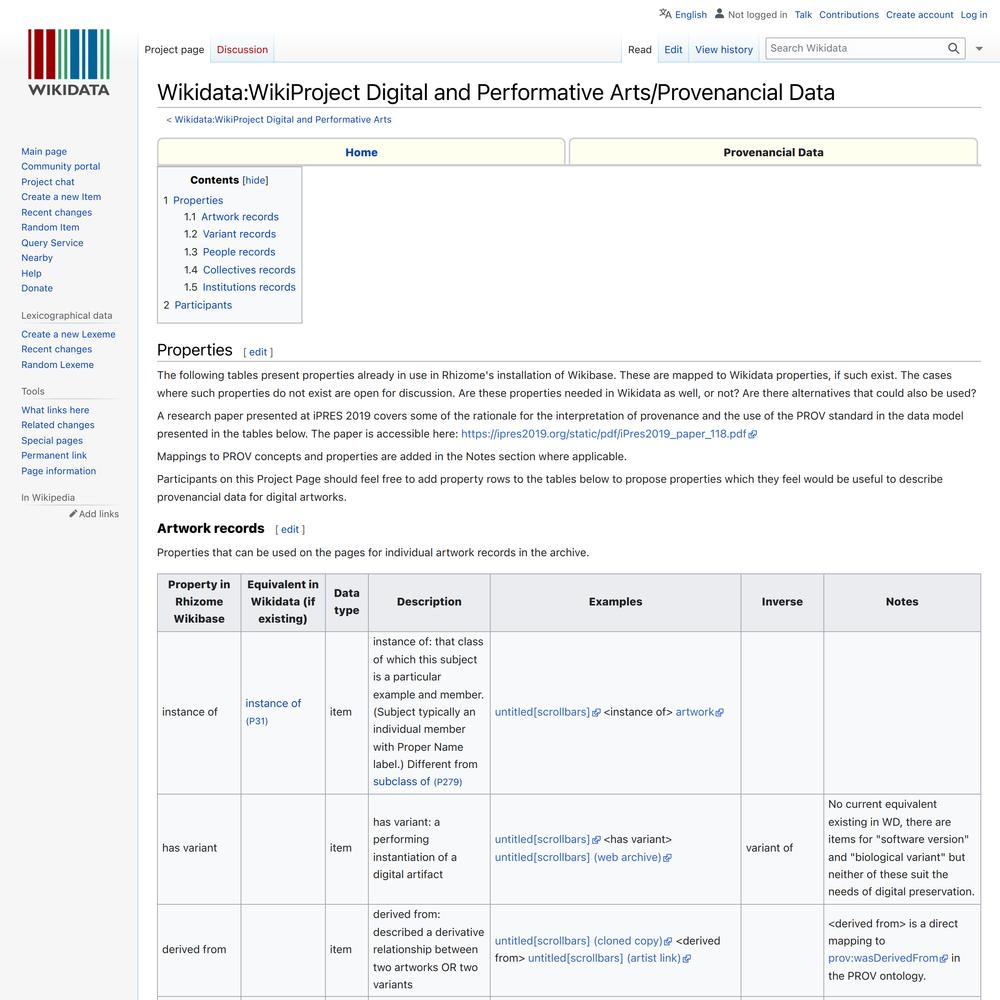The width and height of the screenshot is (1000, 1000).
Task: Open a Random Lexeme
Action: point(57,365)
